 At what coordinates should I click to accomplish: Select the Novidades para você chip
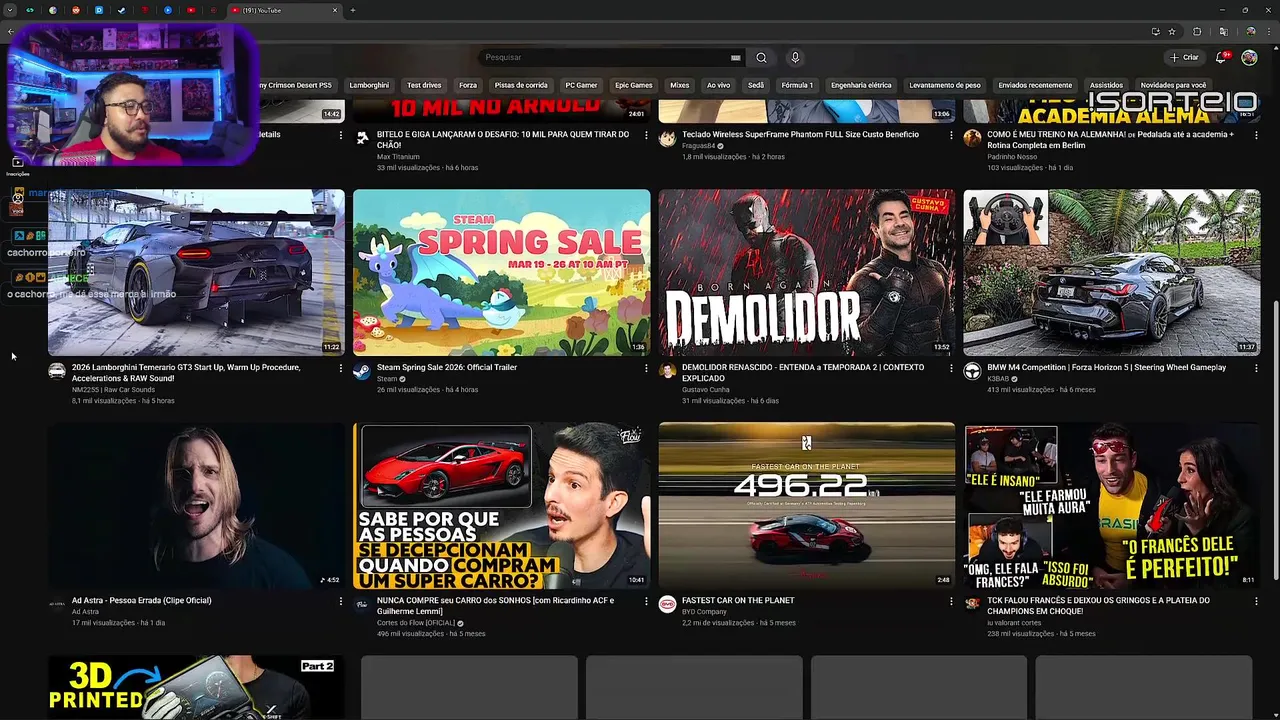1174,85
